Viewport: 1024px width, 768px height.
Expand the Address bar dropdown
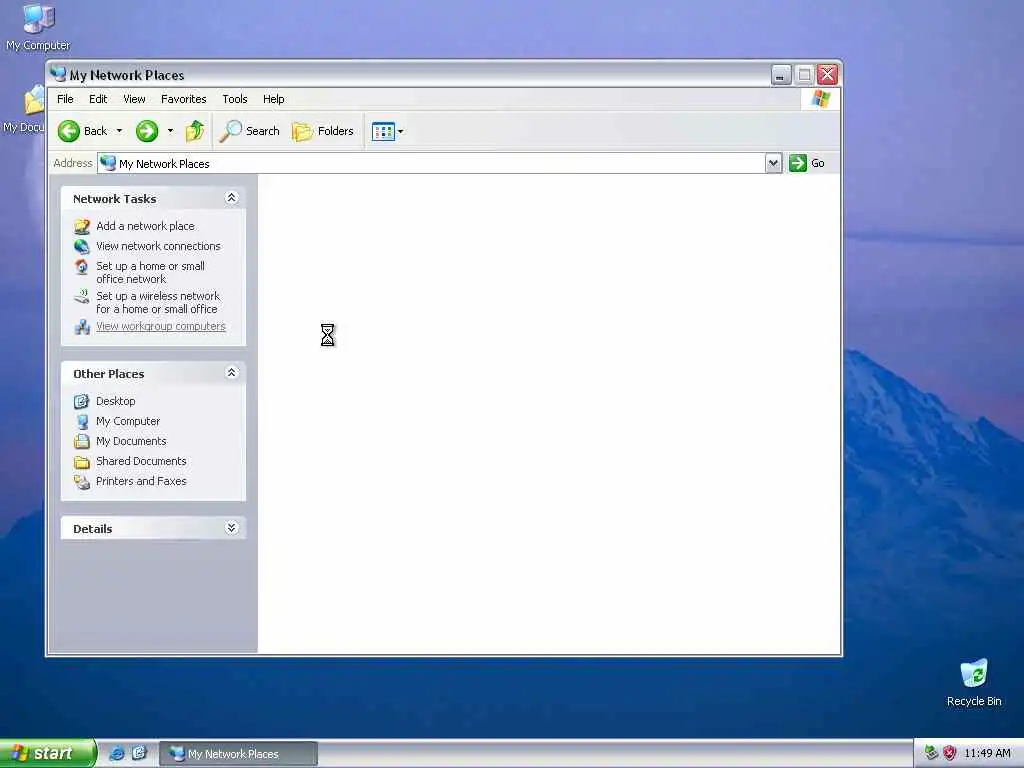773,163
